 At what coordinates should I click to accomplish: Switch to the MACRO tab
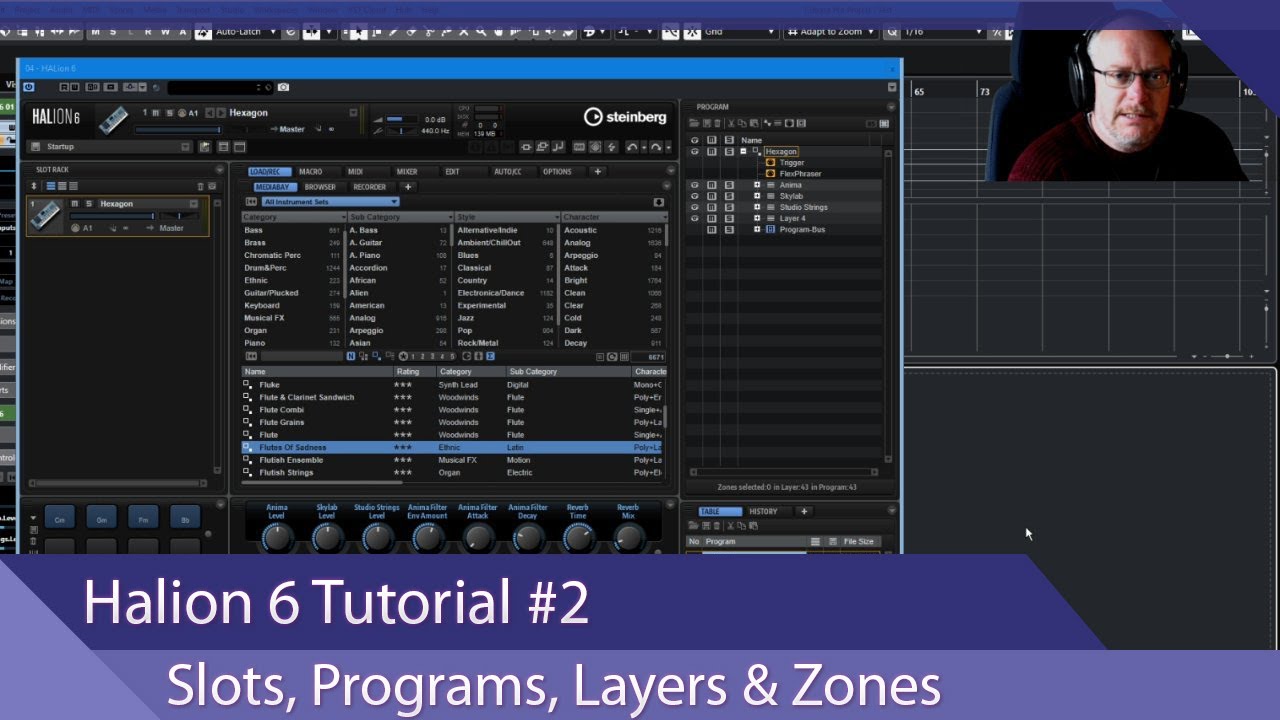coord(311,172)
